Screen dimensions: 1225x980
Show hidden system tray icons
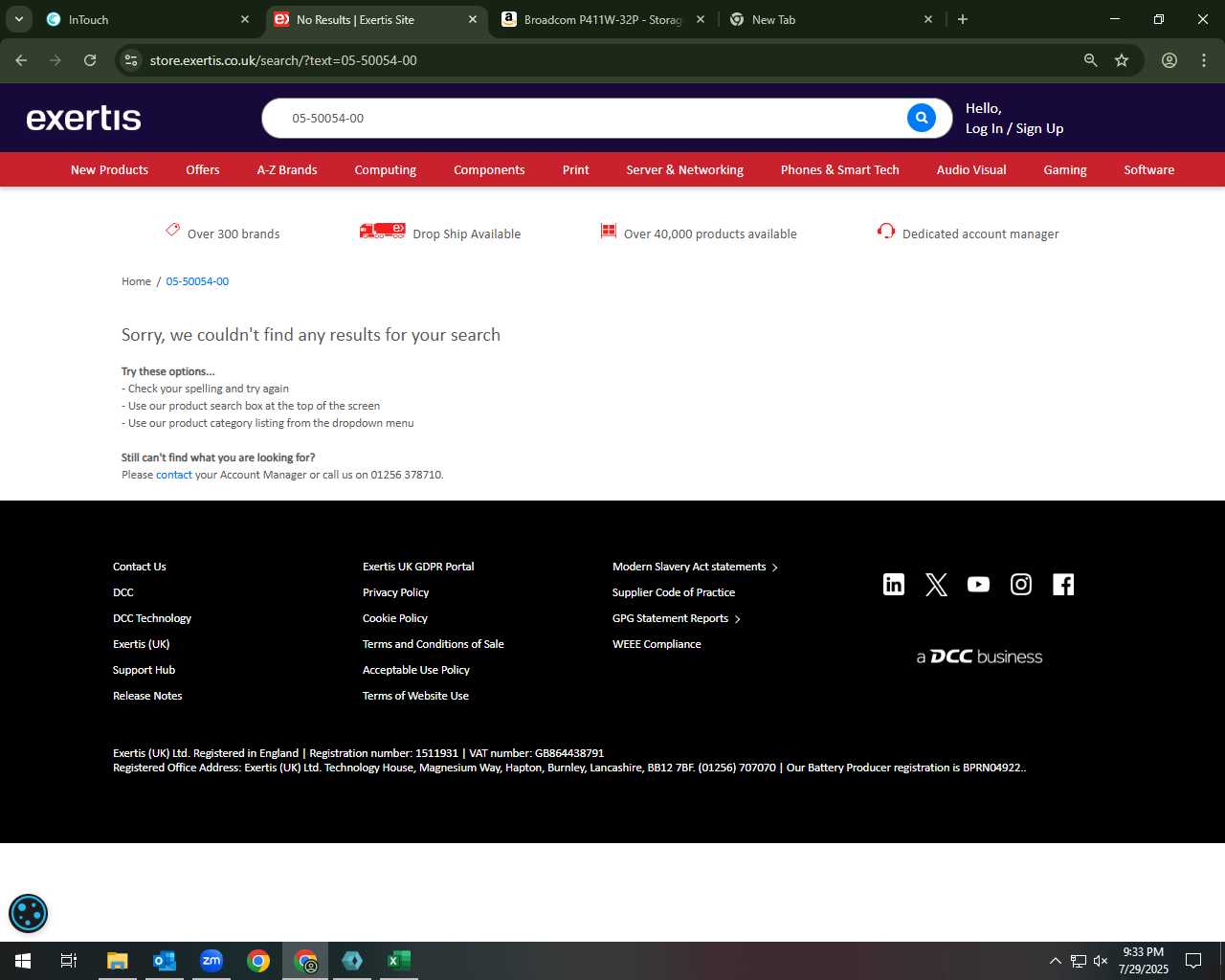[1055, 961]
